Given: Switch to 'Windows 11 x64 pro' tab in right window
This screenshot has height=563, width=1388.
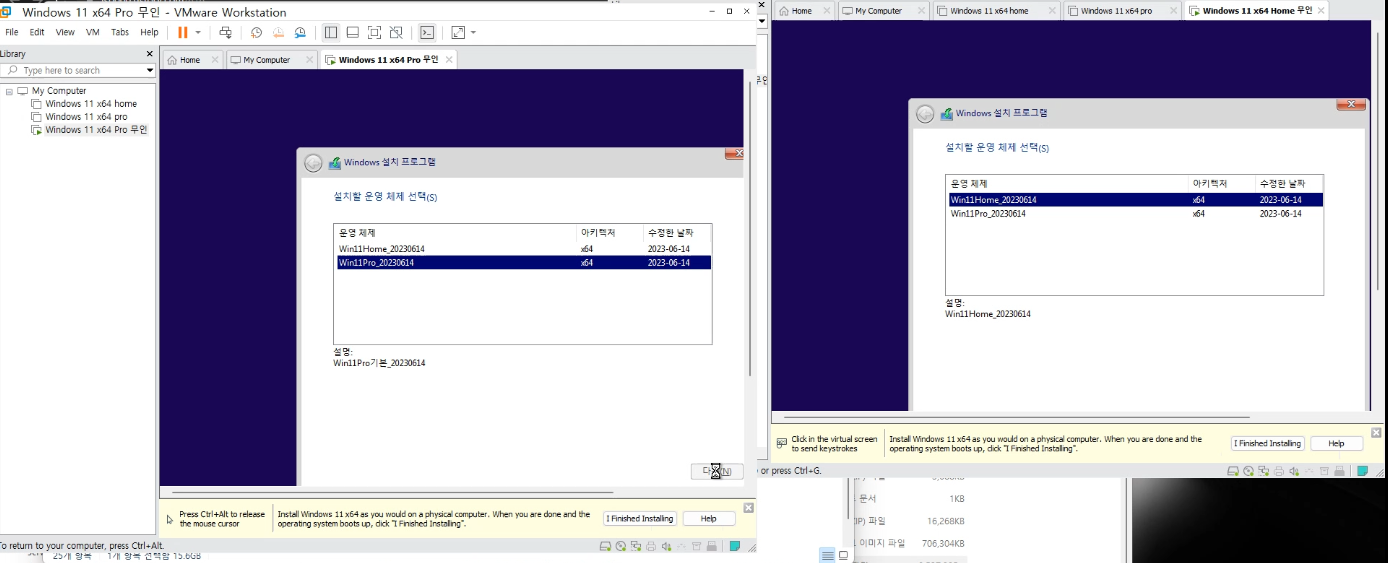Looking at the screenshot, I should tap(1118, 11).
